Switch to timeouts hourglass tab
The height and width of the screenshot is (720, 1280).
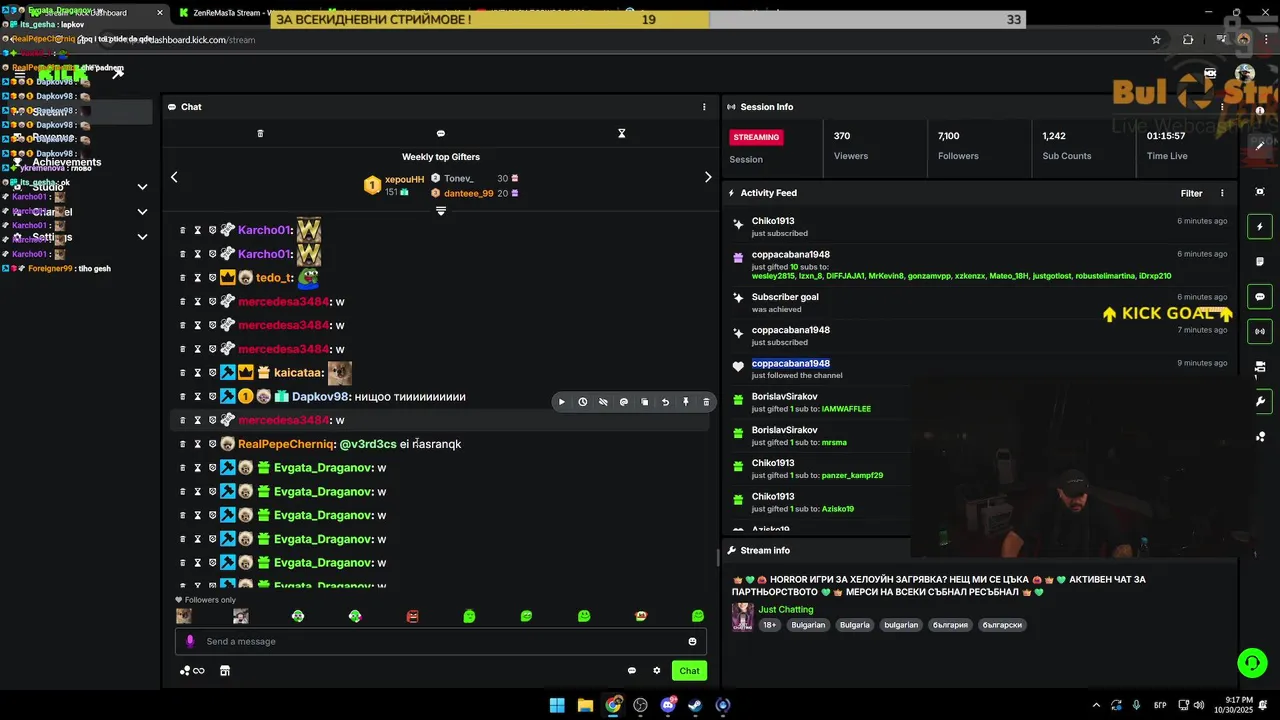click(x=621, y=133)
